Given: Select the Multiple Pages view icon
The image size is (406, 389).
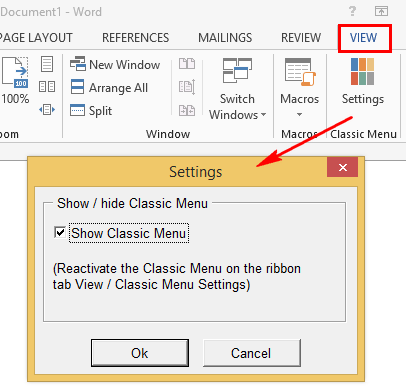Looking at the screenshot, I should pos(47,87).
